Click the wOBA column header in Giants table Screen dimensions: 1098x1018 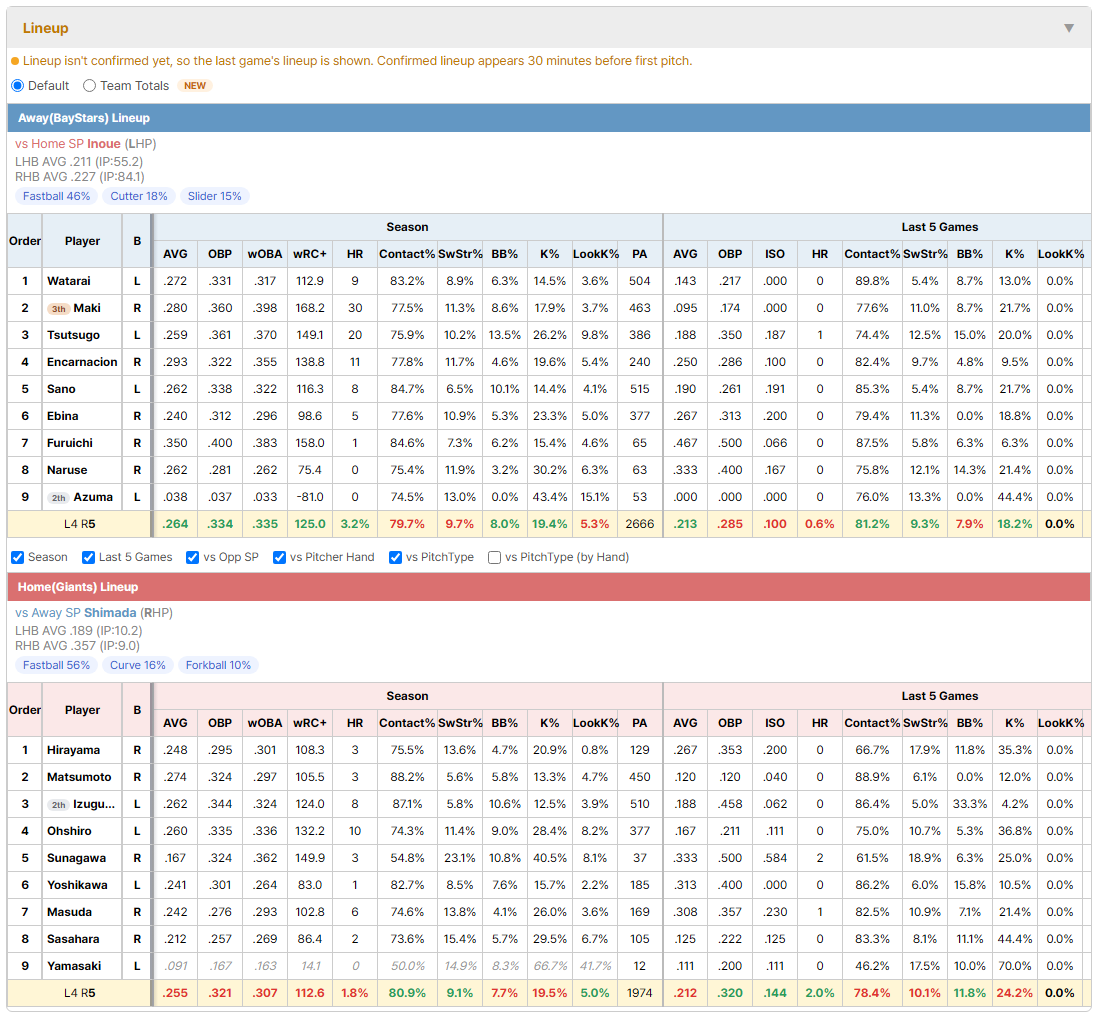tap(265, 723)
